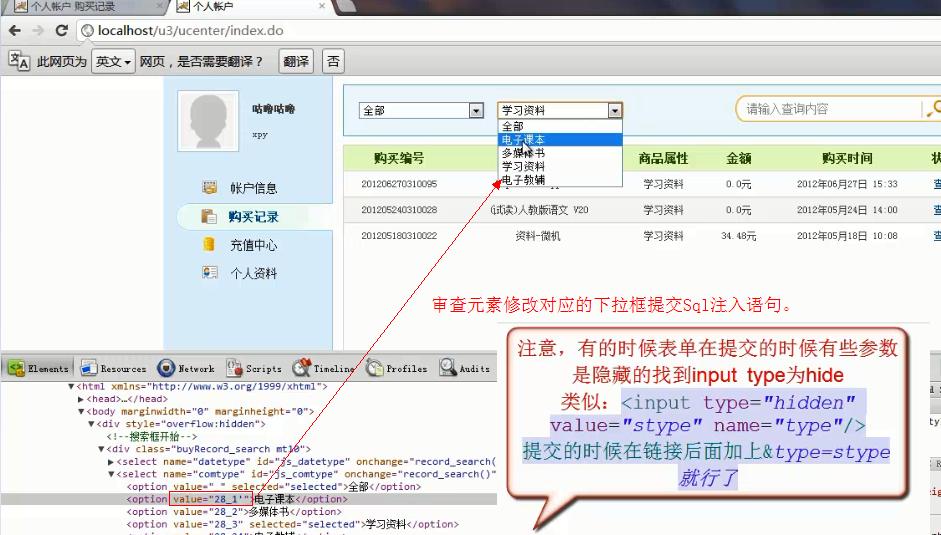Collapse the buyRecord_search div node

[101, 449]
